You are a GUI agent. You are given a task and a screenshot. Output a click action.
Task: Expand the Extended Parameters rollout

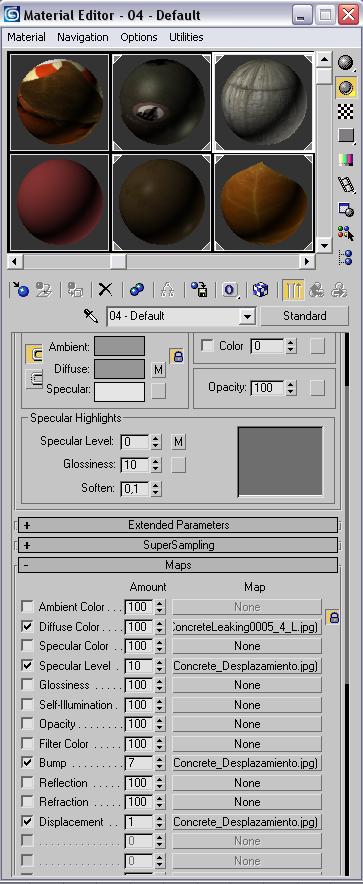178,525
